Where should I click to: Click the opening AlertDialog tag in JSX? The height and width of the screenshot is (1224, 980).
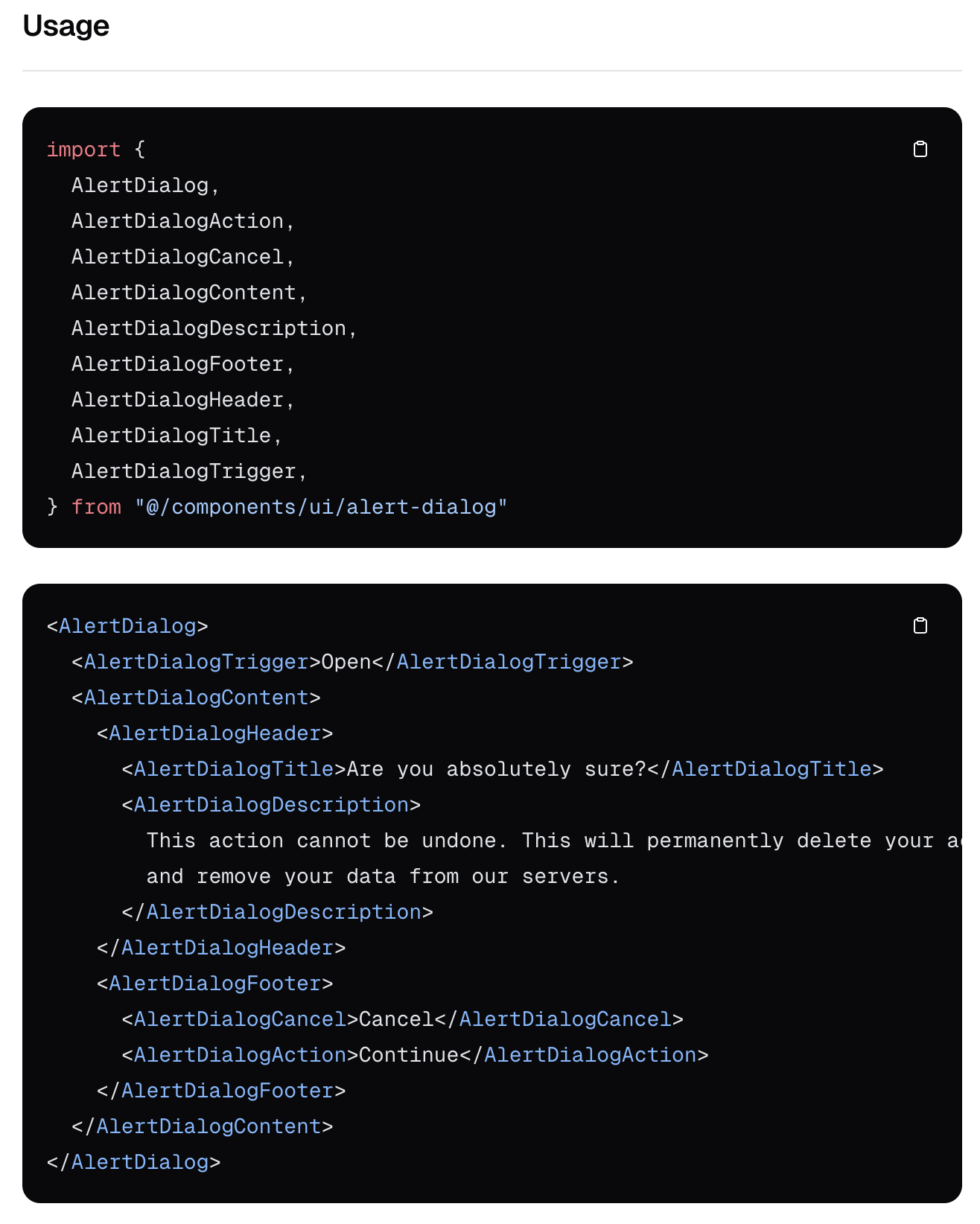(127, 626)
